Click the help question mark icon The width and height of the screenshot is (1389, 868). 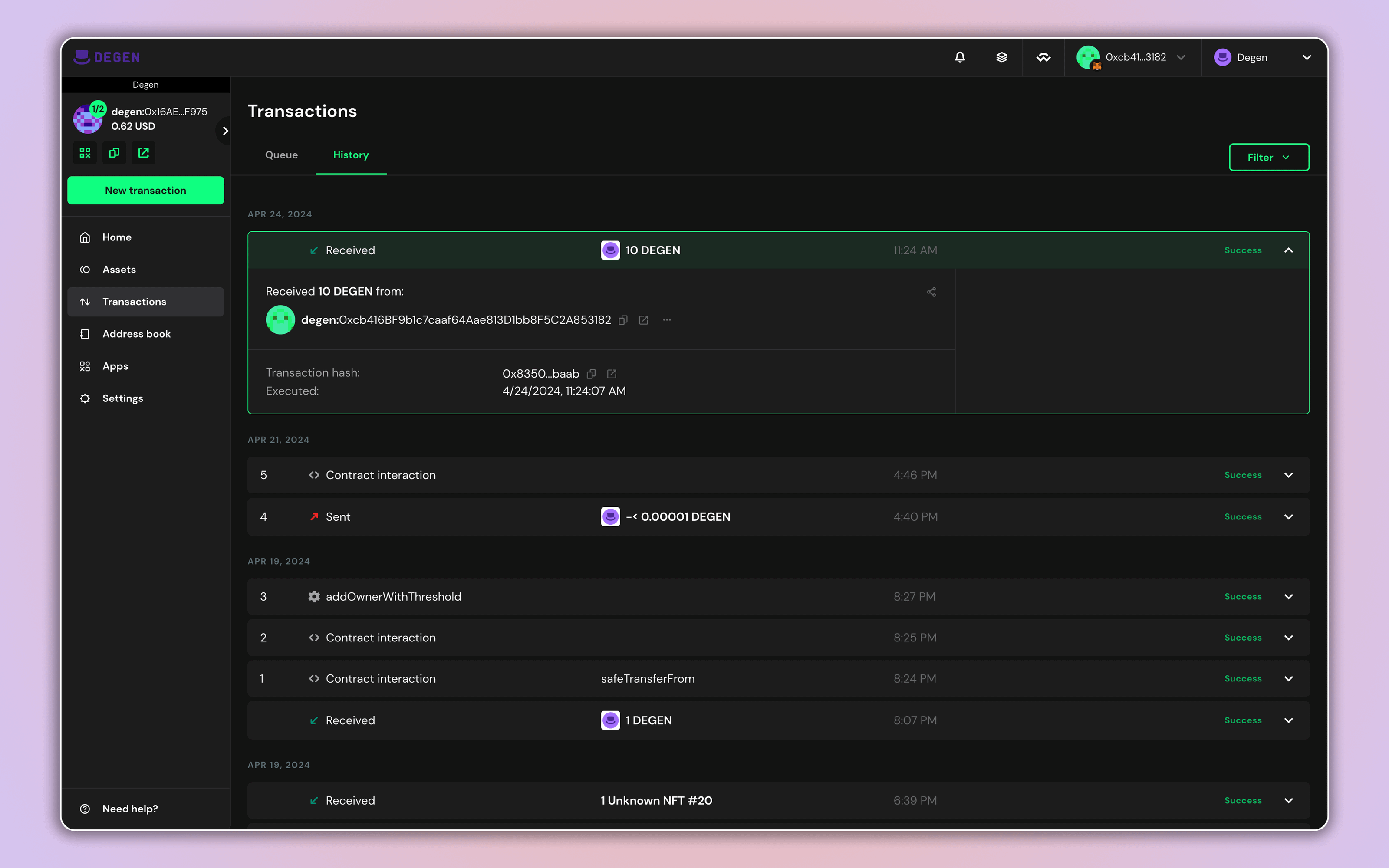[85, 808]
